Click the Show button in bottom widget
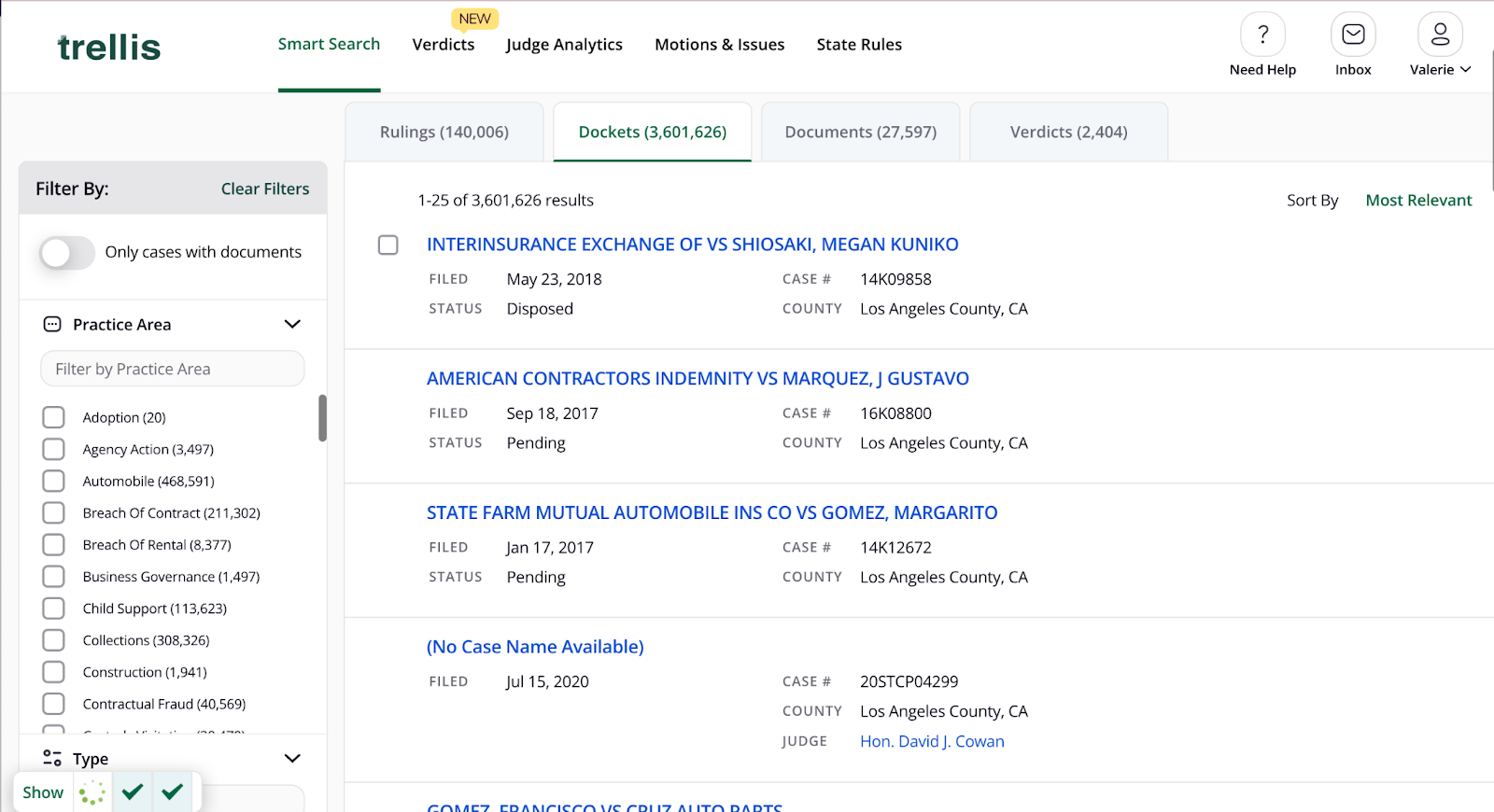 tap(43, 792)
